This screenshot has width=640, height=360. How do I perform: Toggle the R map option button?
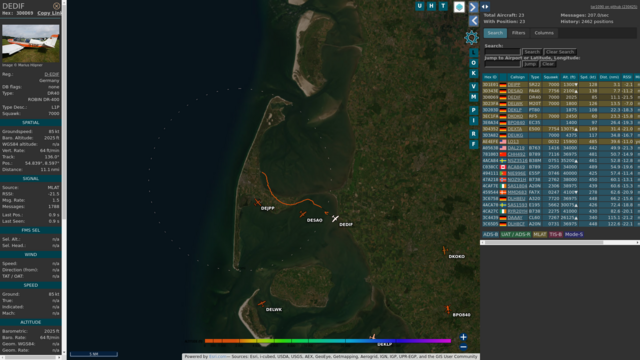pos(473,134)
